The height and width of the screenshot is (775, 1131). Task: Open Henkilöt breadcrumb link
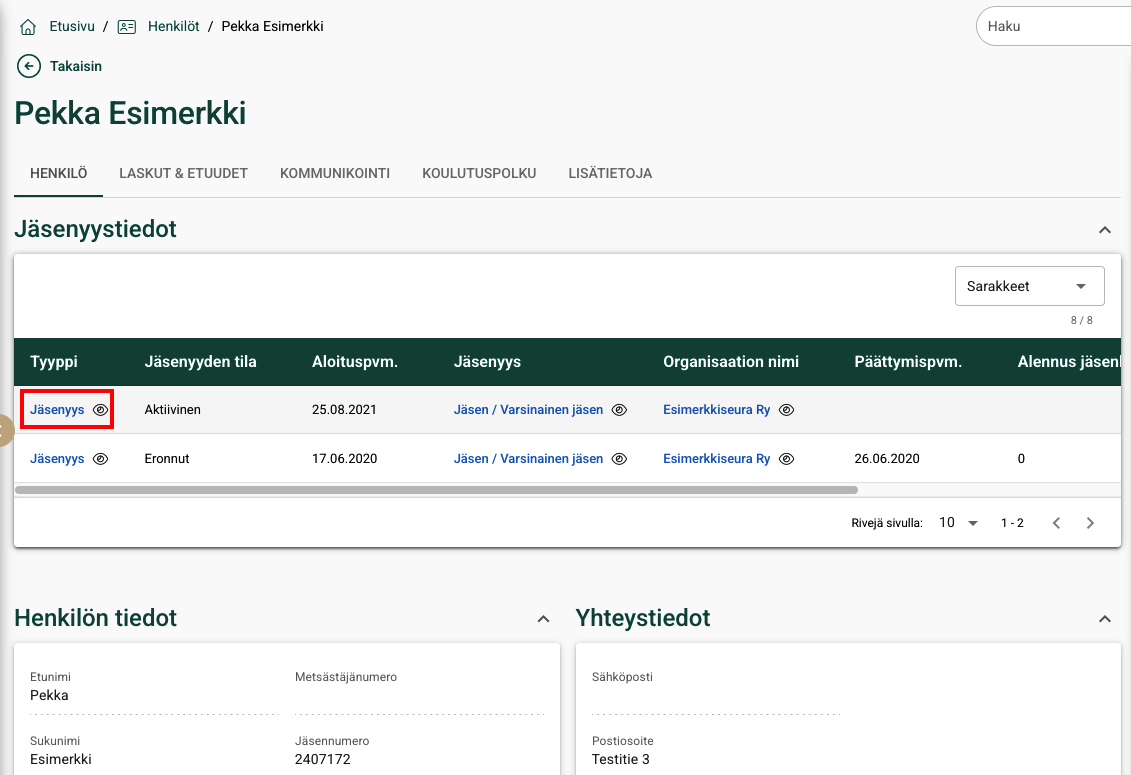pos(174,26)
